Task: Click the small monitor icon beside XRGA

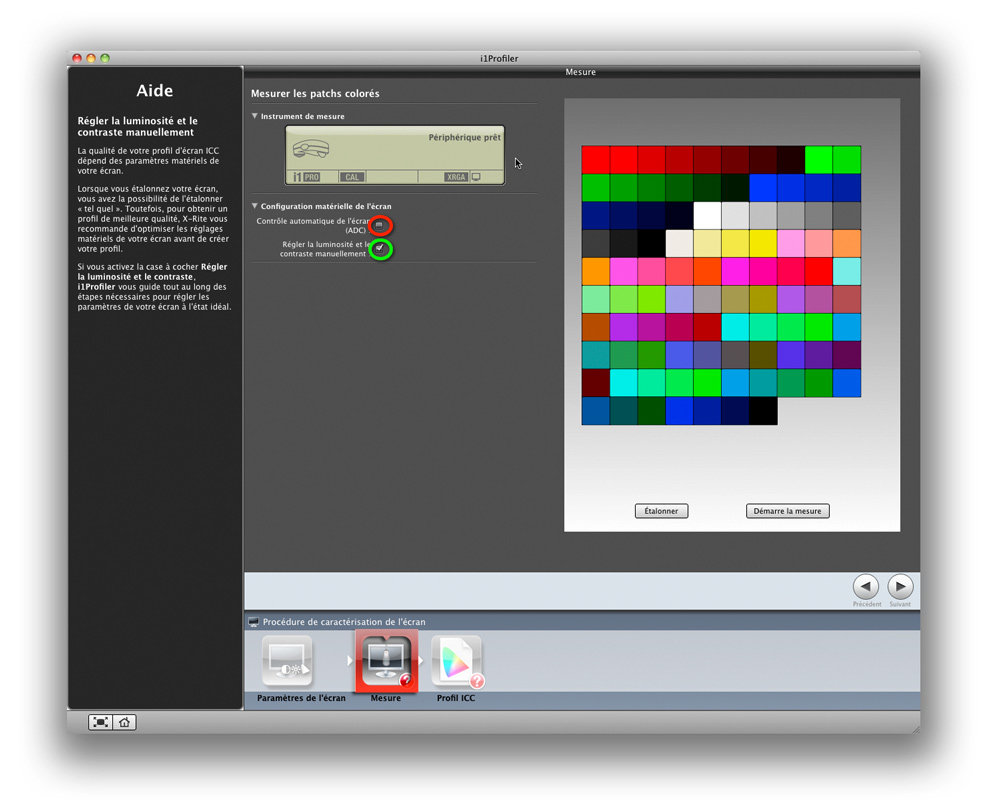Action: pyautogui.click(x=476, y=177)
